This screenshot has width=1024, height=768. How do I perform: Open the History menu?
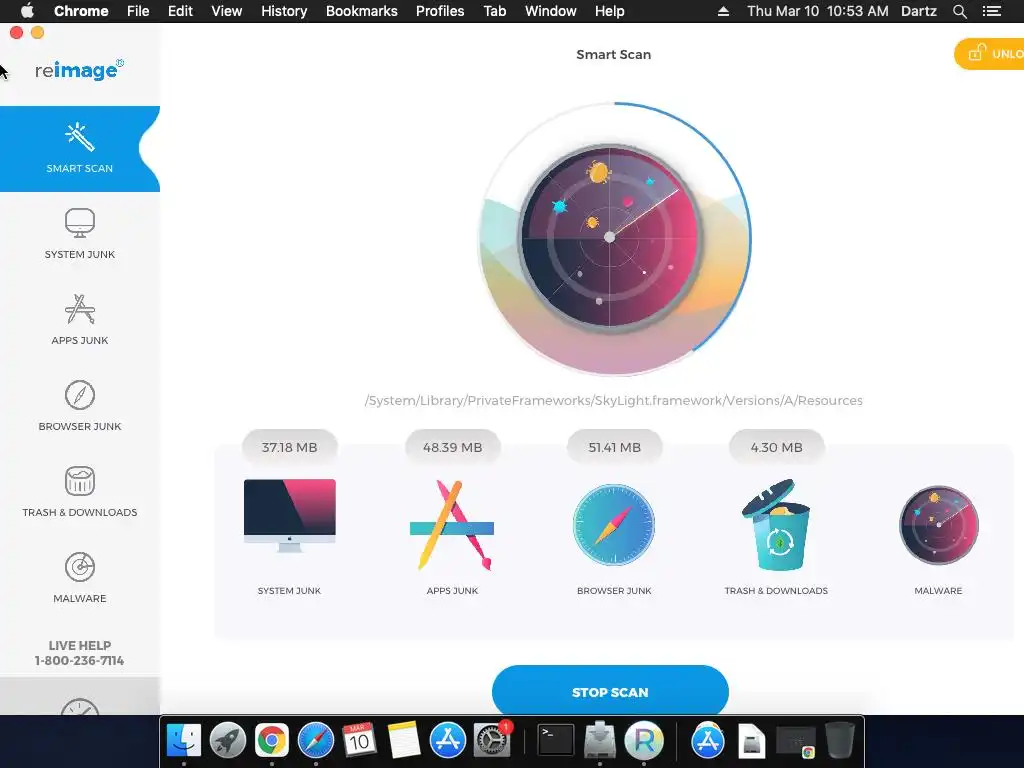(x=283, y=11)
